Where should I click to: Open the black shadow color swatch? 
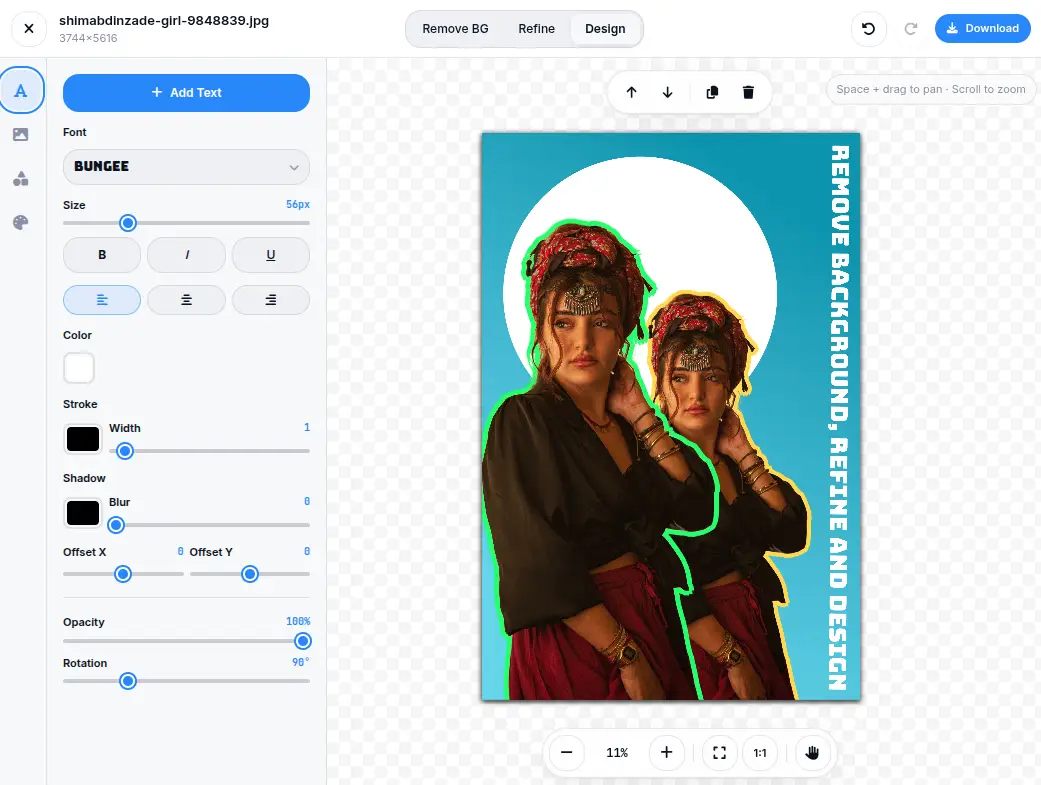click(x=83, y=513)
